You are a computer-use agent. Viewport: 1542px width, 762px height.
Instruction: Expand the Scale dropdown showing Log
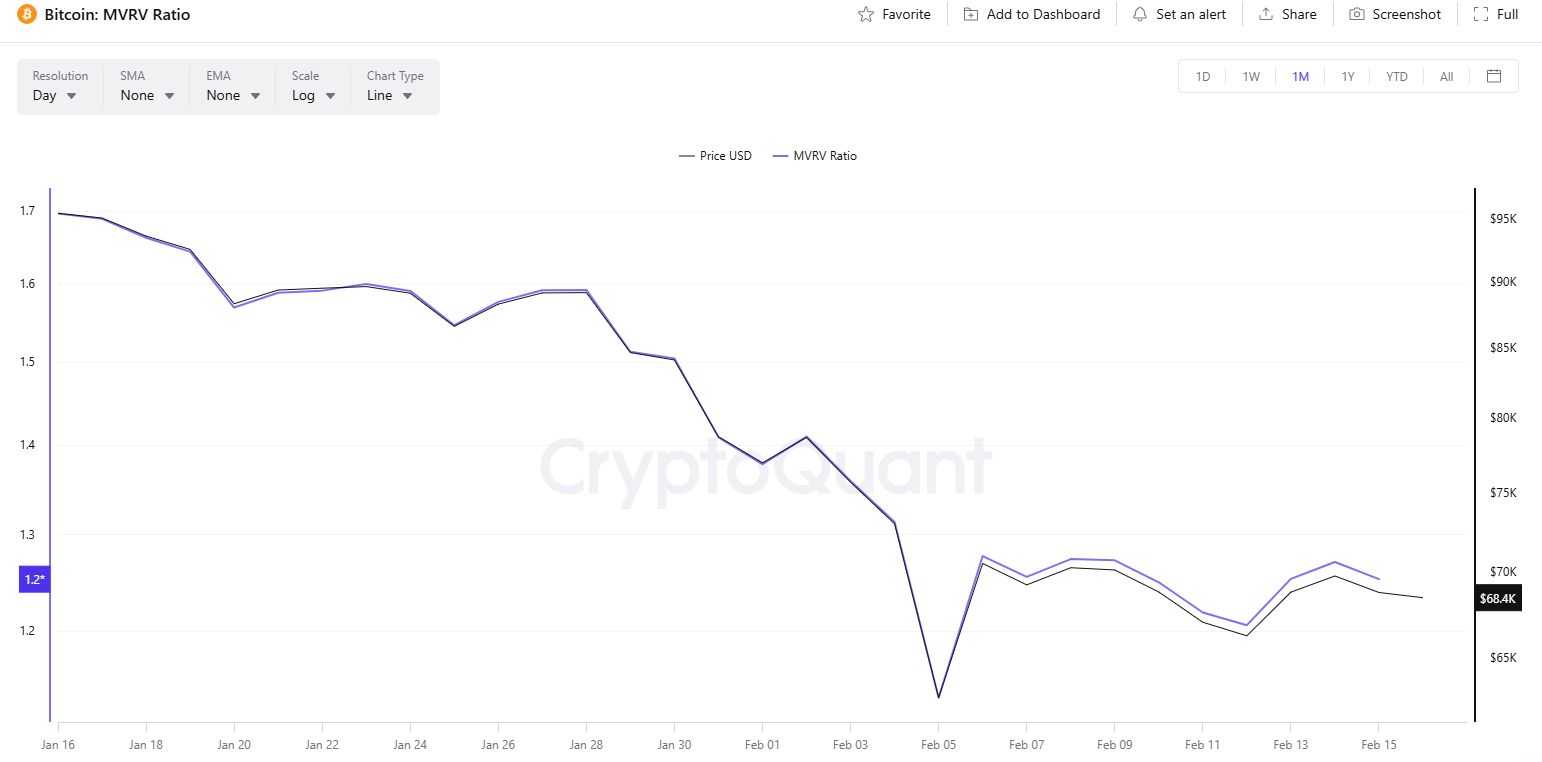click(312, 95)
